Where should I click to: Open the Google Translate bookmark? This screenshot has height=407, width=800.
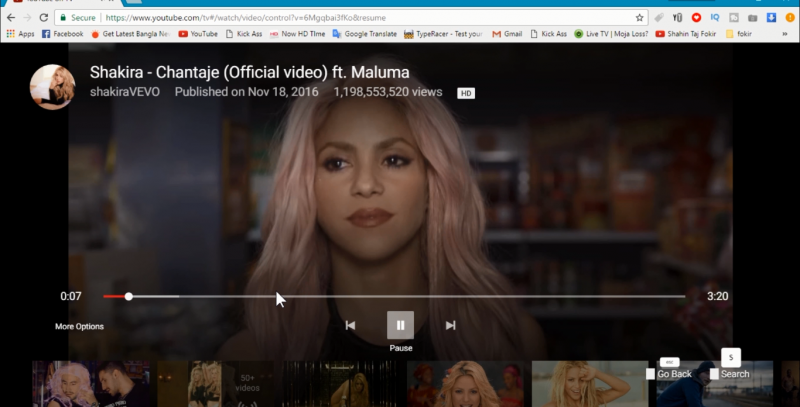coord(364,34)
